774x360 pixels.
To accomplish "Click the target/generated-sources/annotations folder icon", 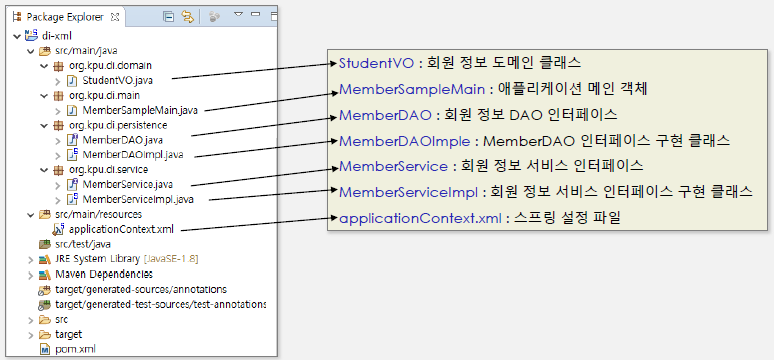I will [x=45, y=289].
